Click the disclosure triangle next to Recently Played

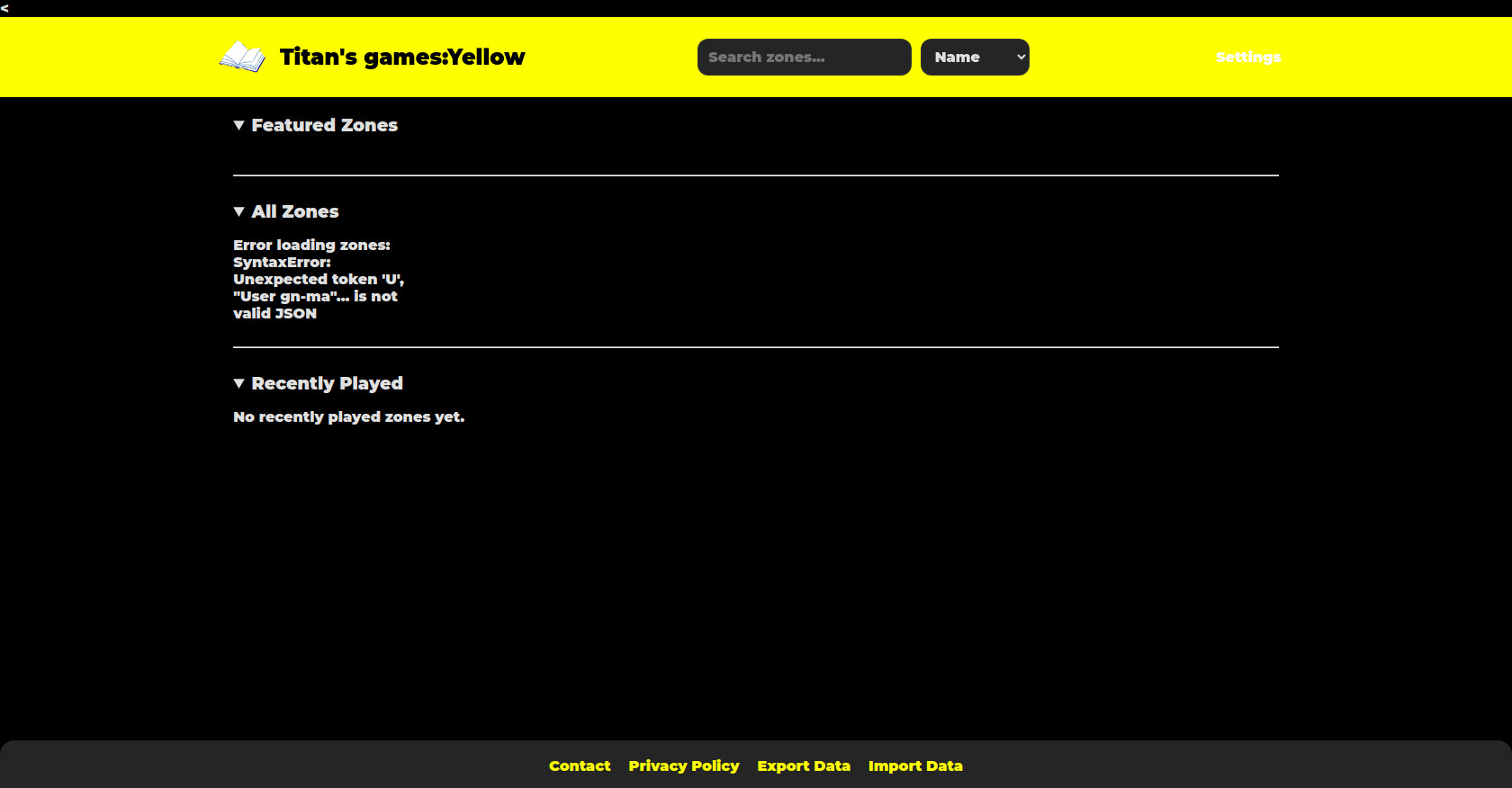click(x=238, y=384)
